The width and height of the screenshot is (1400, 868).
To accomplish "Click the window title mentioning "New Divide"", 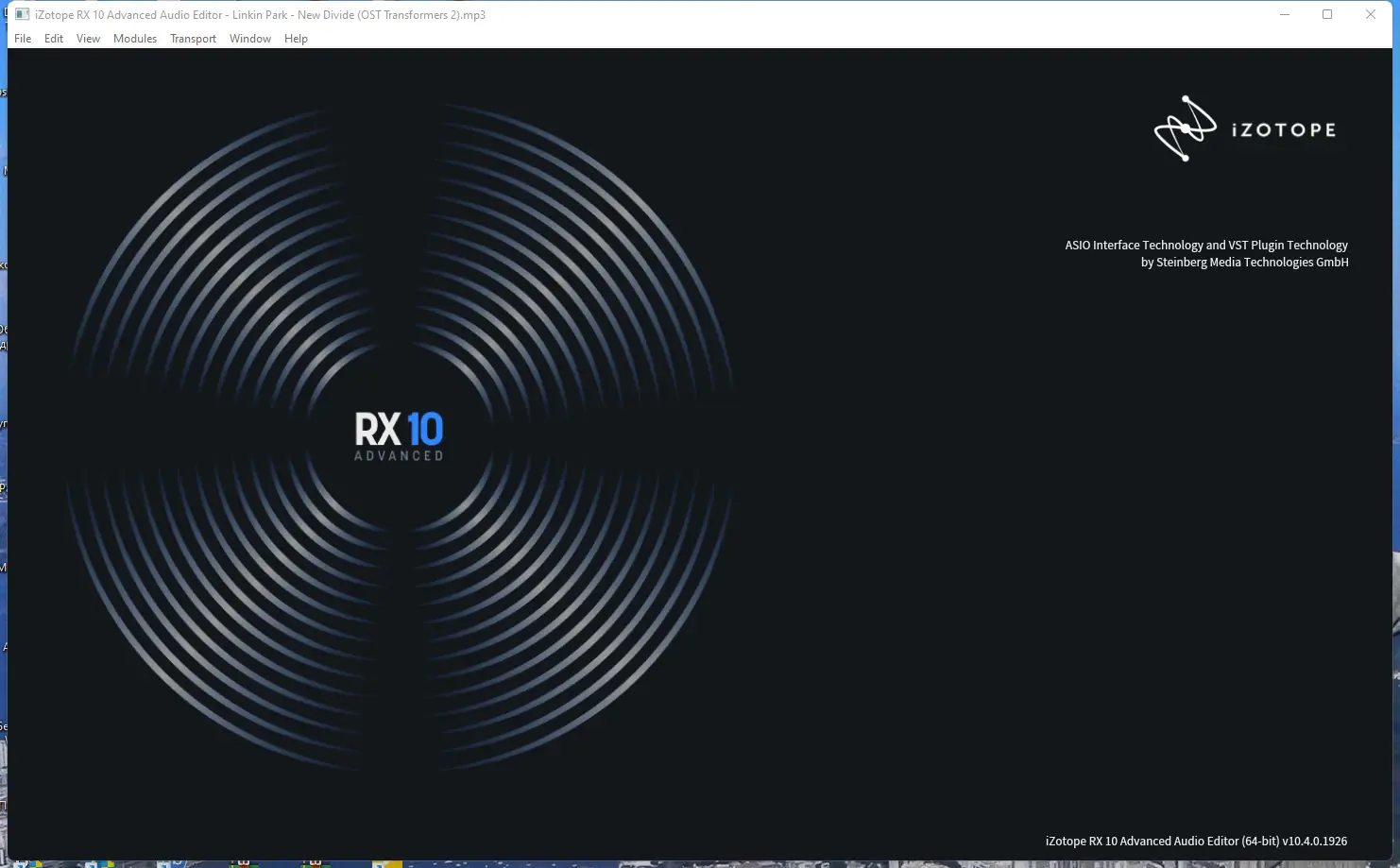I will tap(260, 15).
